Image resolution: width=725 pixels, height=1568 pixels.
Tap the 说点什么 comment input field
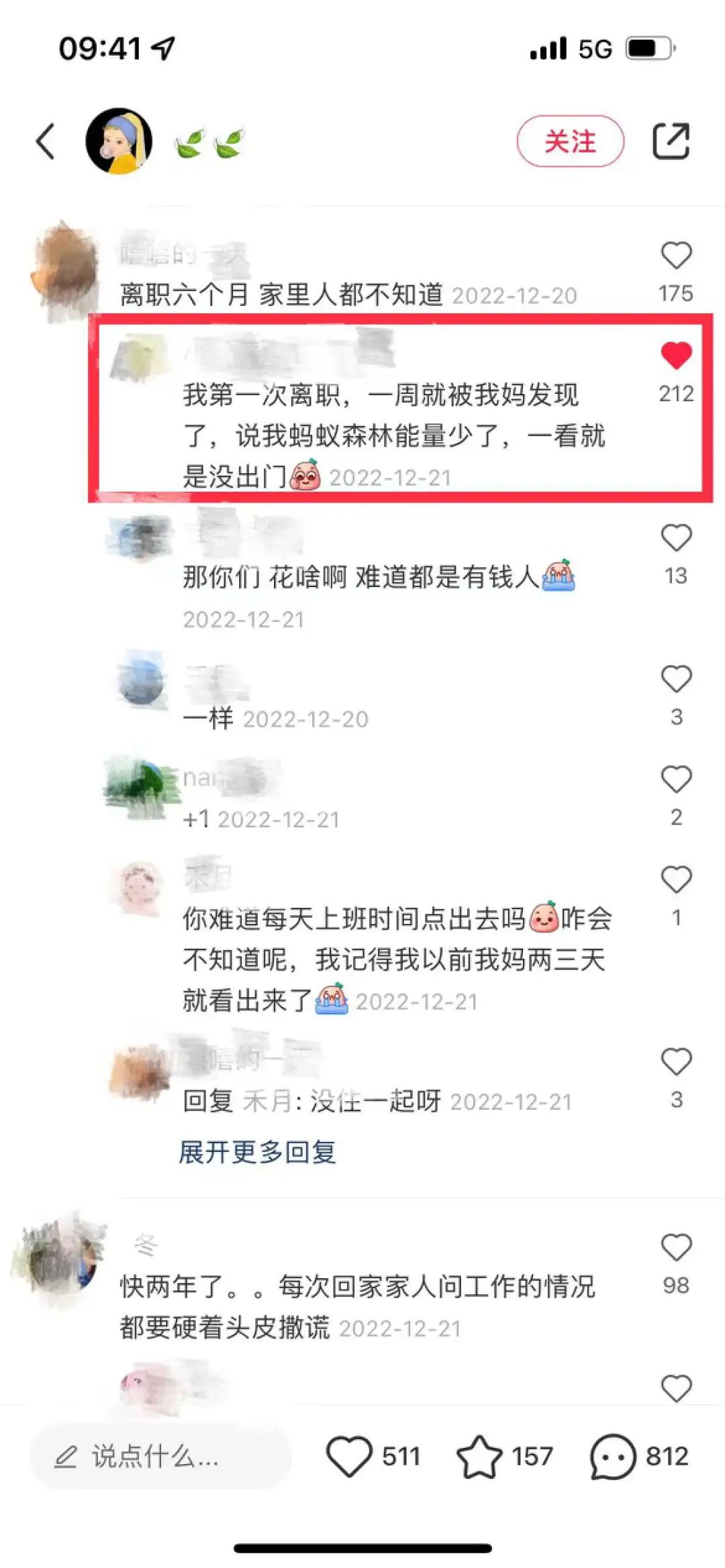coord(160,1456)
